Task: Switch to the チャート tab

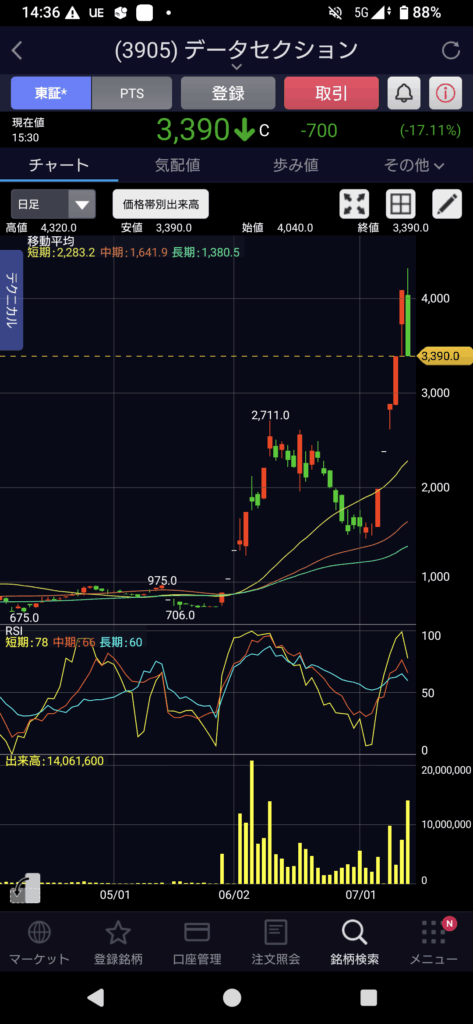Action: tap(59, 165)
